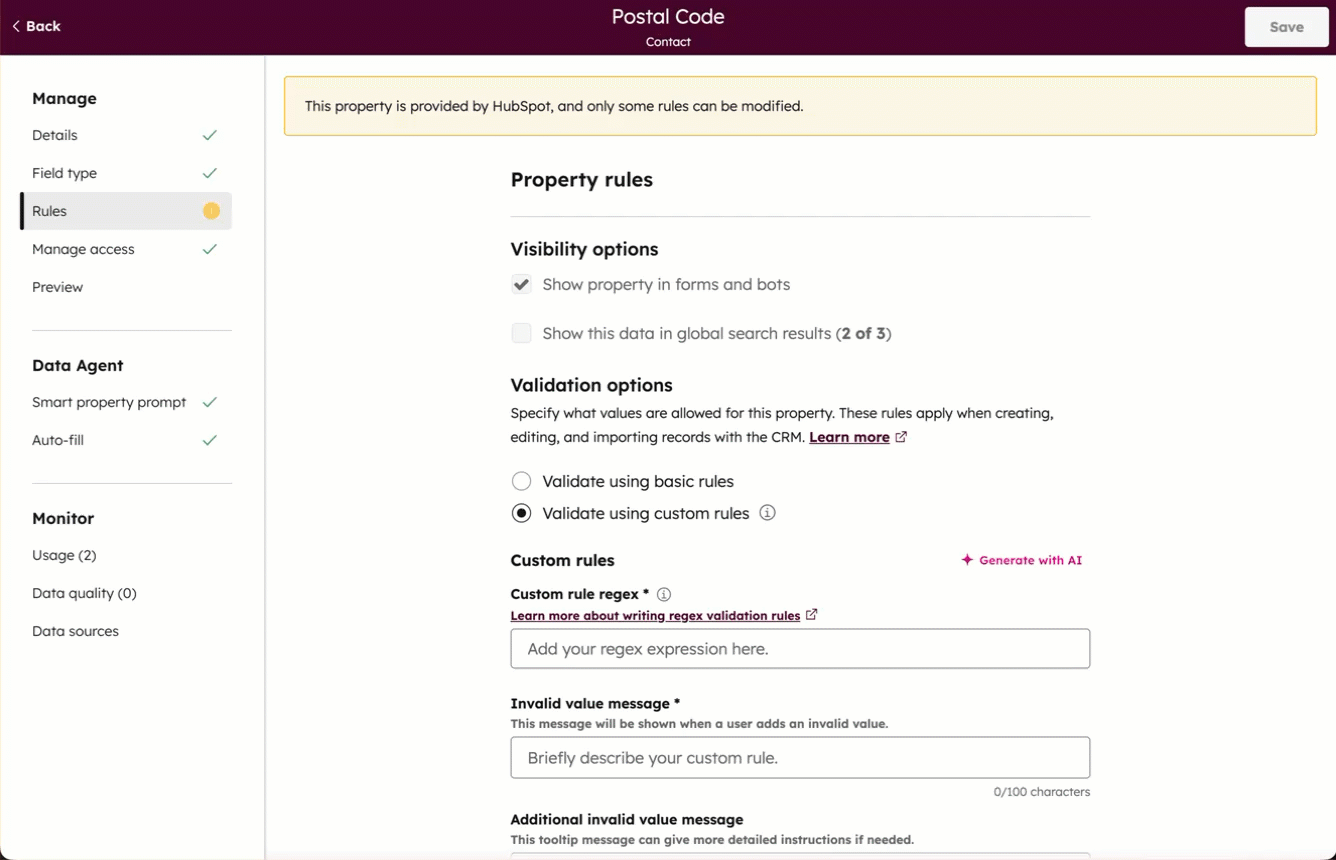The width and height of the screenshot is (1336, 860).
Task: Click the external link icon after Learn more
Action: click(901, 437)
